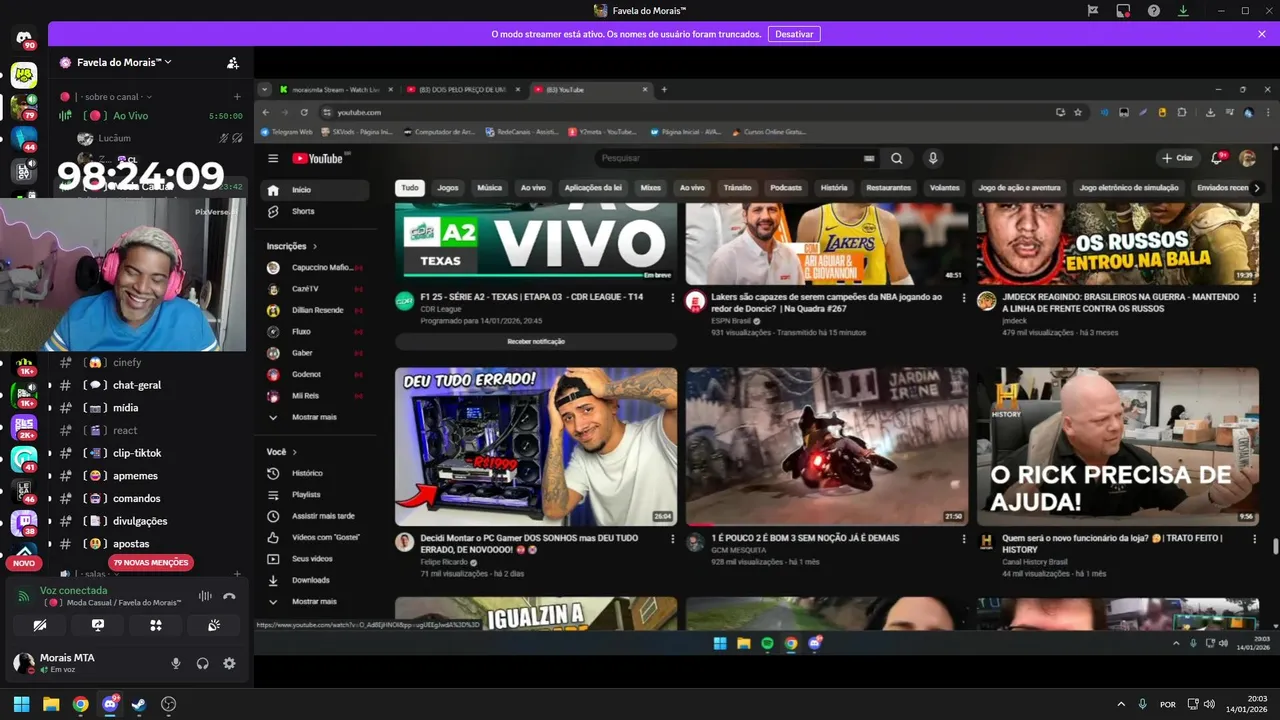The width and height of the screenshot is (1280, 720).
Task: Open noise suppression waveform icon
Action: (205, 596)
